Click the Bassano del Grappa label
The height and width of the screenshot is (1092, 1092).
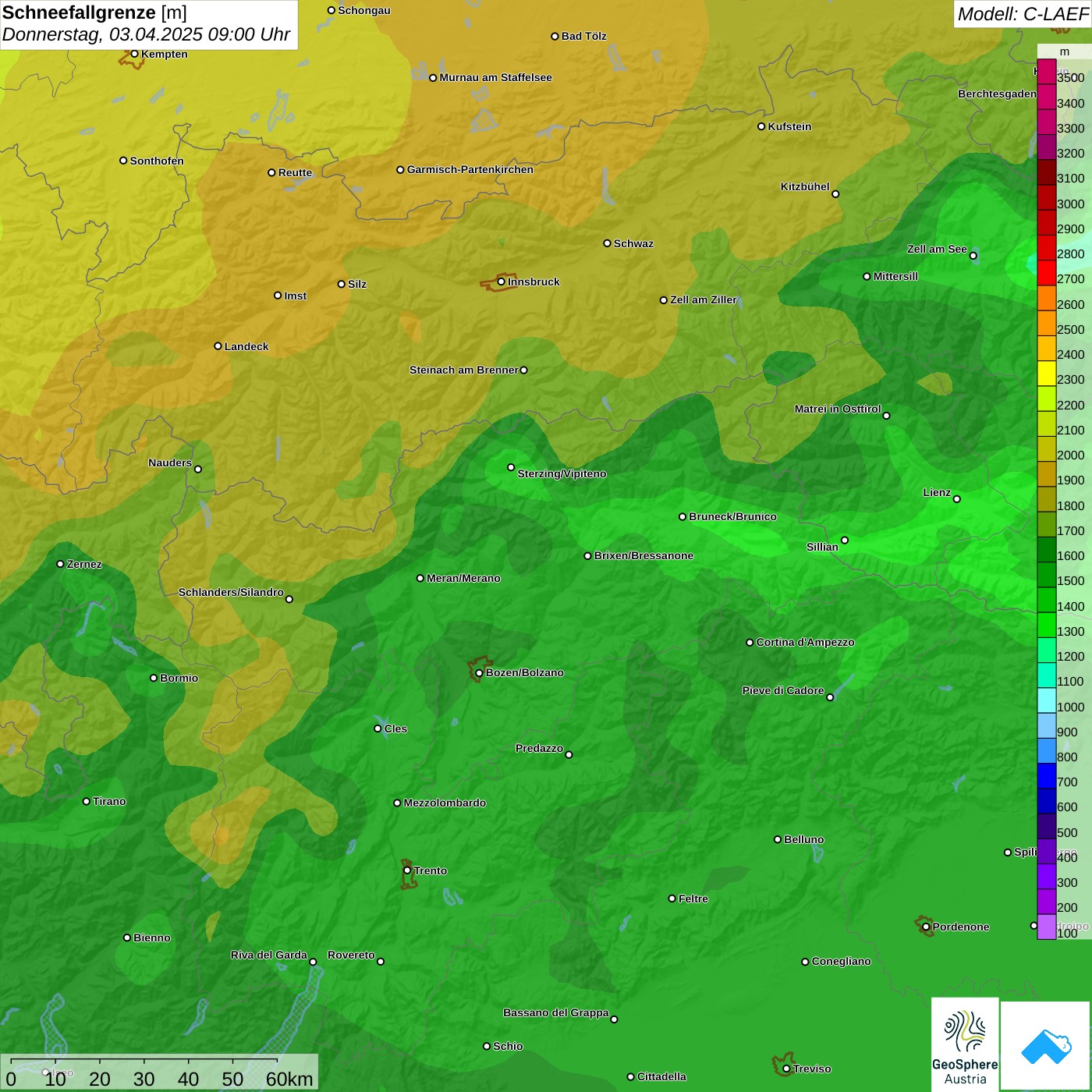pos(556,1012)
